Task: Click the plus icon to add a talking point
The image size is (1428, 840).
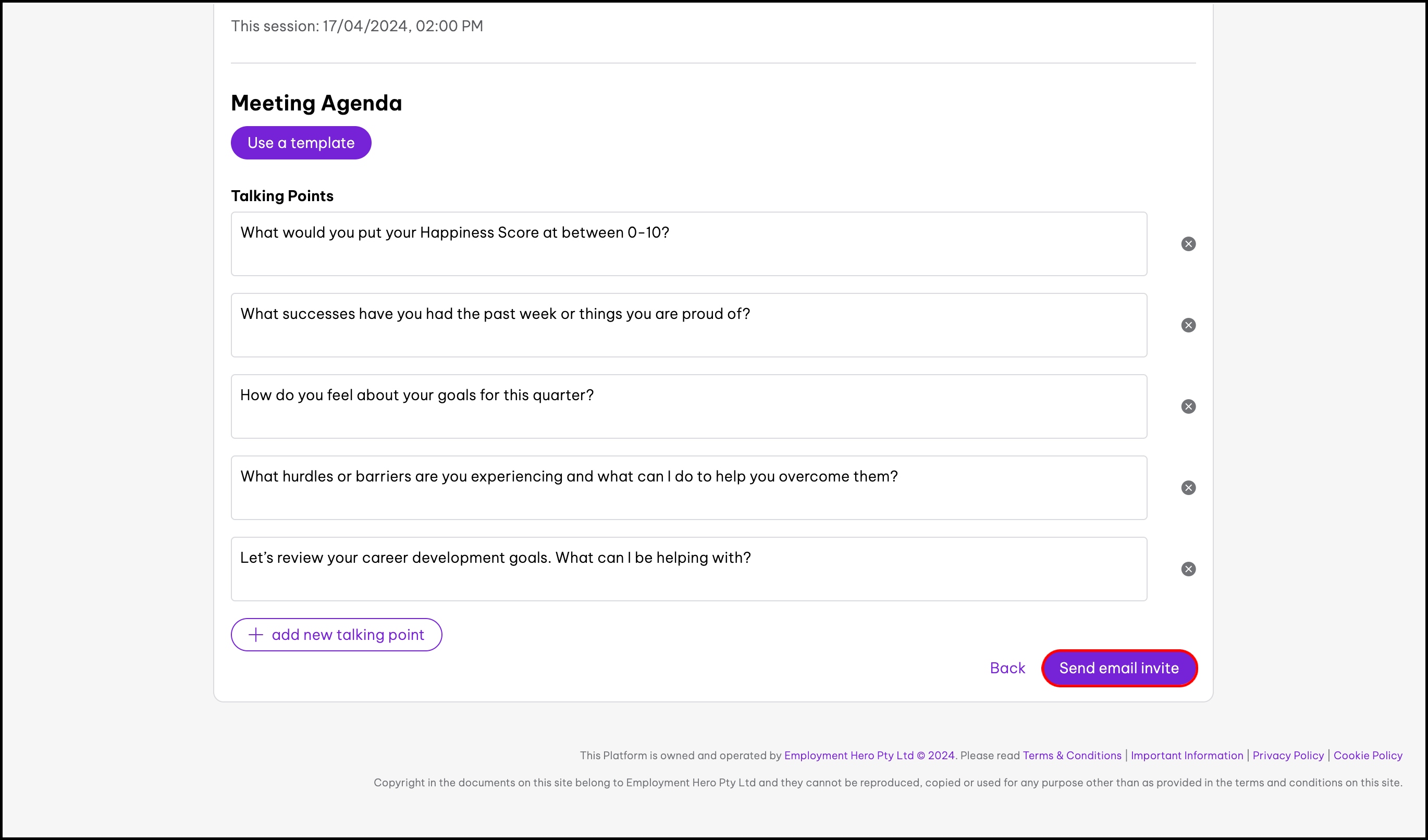Action: point(256,634)
